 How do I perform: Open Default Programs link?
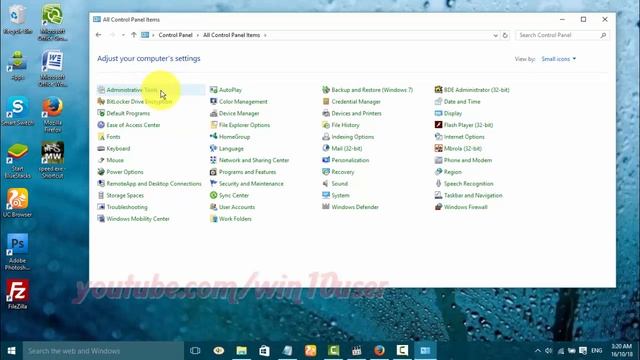click(128, 113)
